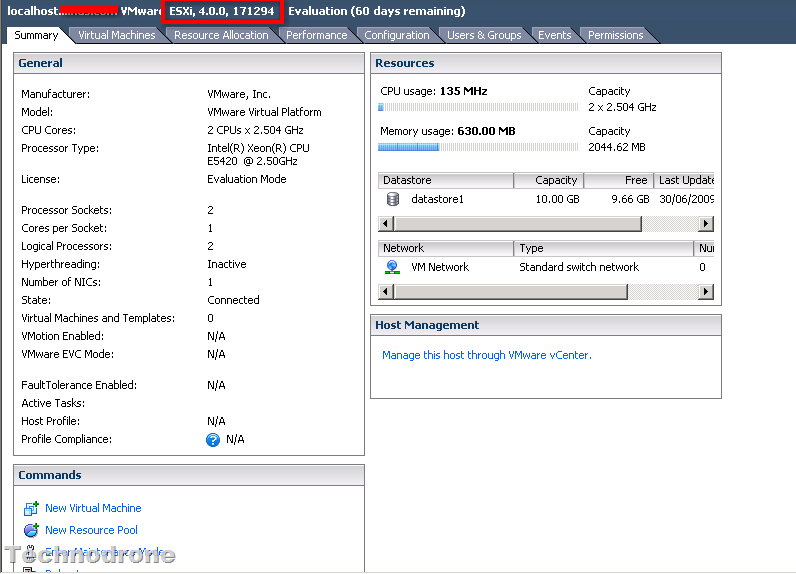The image size is (796, 574).
Task: Sort by the Datastore column header
Action: (446, 180)
